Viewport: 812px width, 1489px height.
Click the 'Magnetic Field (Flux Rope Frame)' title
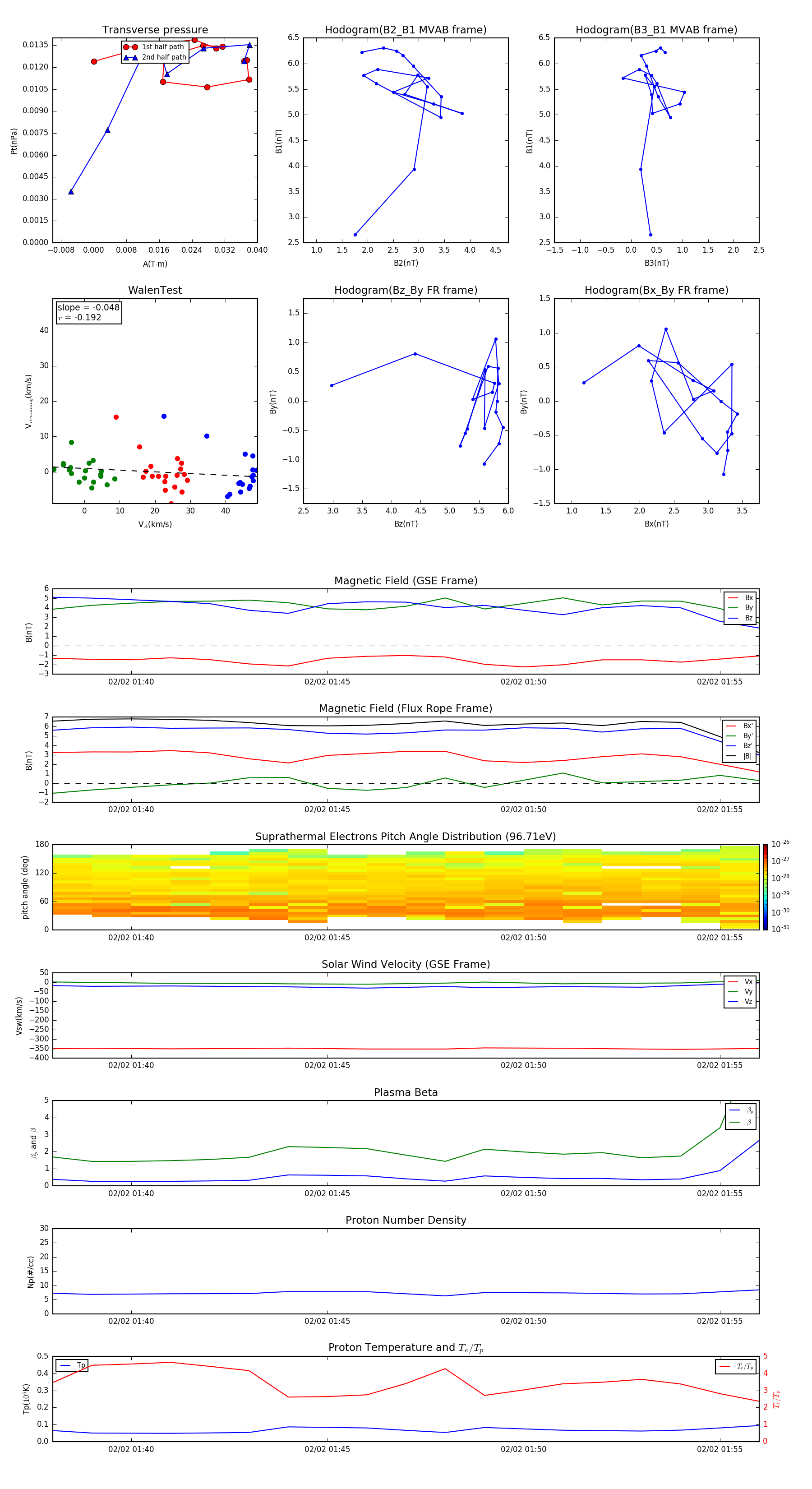(x=406, y=709)
